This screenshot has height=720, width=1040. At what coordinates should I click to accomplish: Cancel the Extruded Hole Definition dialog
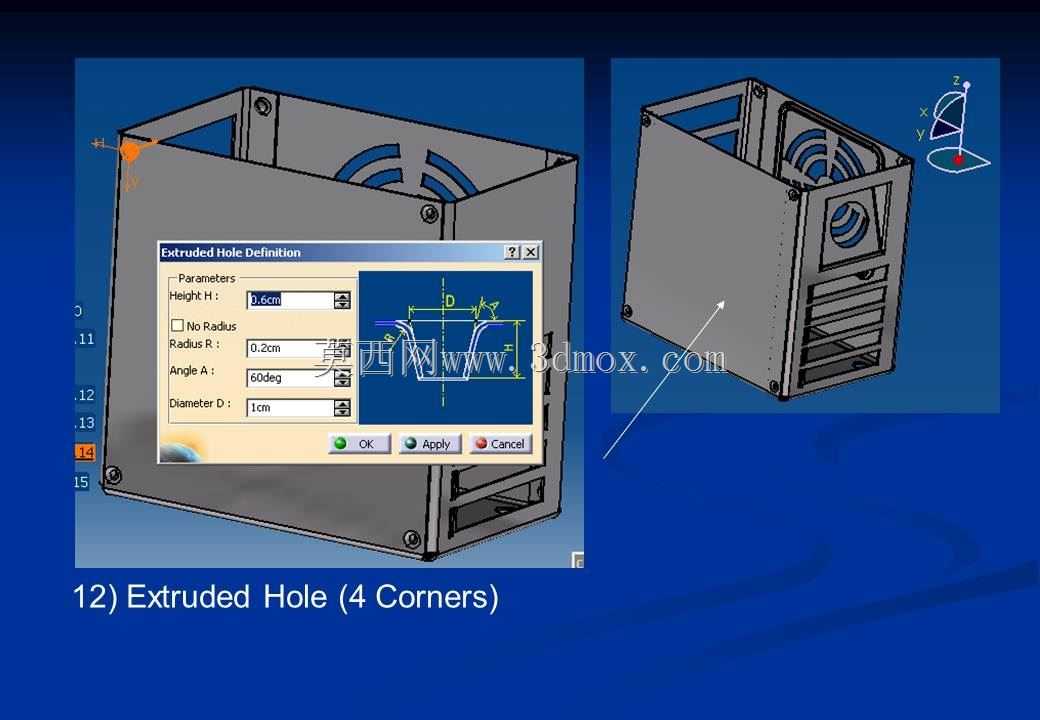(x=501, y=444)
